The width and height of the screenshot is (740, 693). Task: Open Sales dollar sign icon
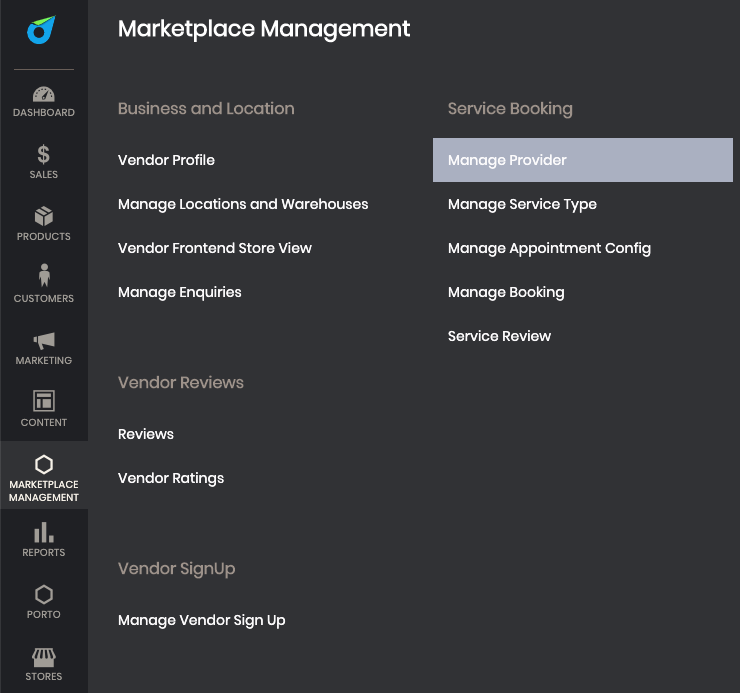pyautogui.click(x=44, y=155)
